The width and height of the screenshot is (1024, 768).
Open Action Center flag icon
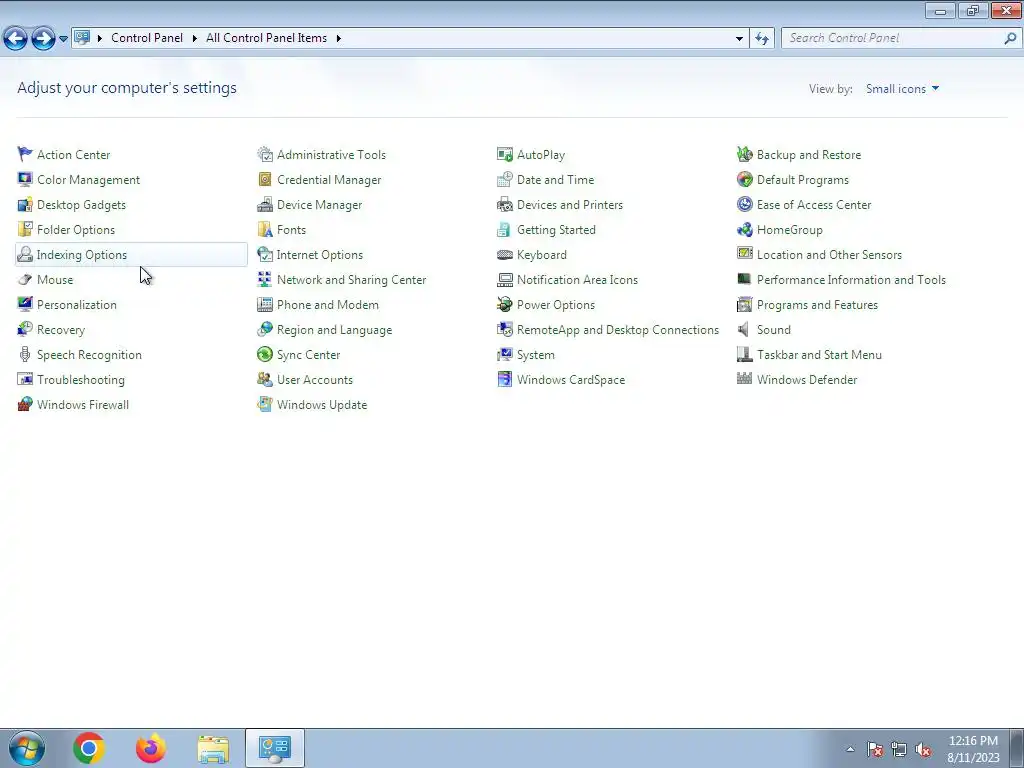(25, 154)
